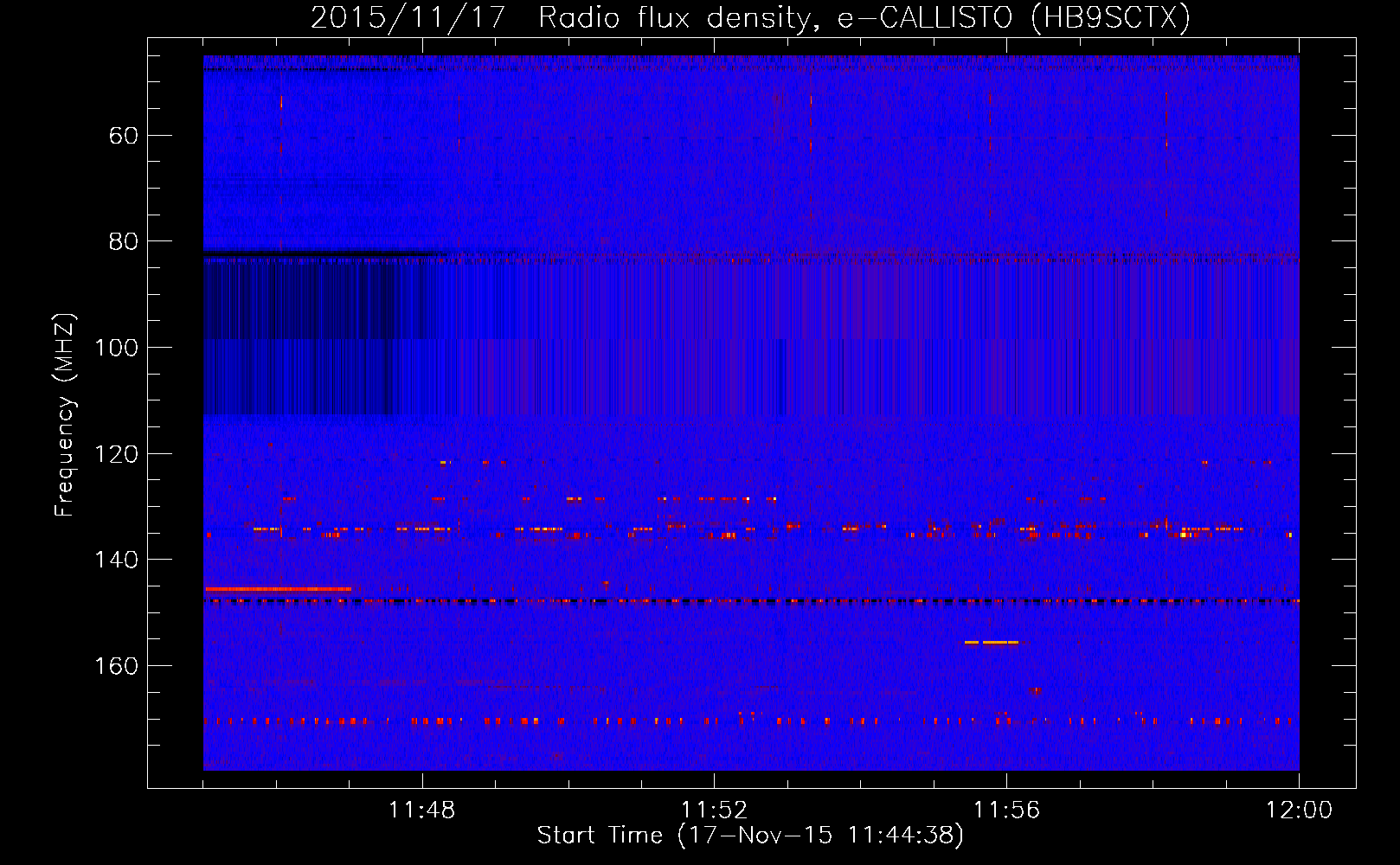Click the plot title with the 2015/11/17 date
Screen dimensions: 1400x865
[x=750, y=17]
